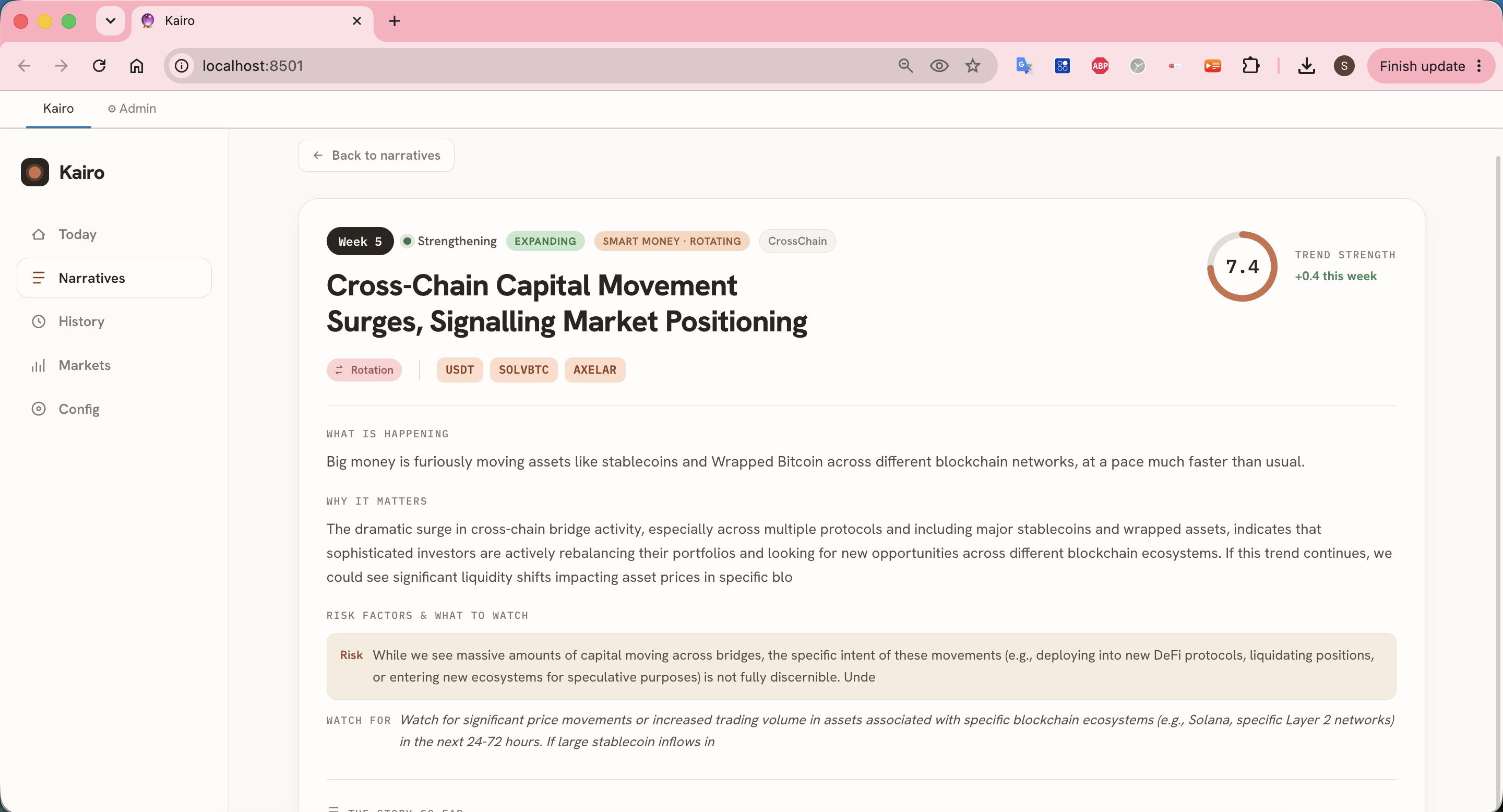Select the Narratives list icon in sidebar
This screenshot has width=1503, height=812.
pyautogui.click(x=39, y=278)
